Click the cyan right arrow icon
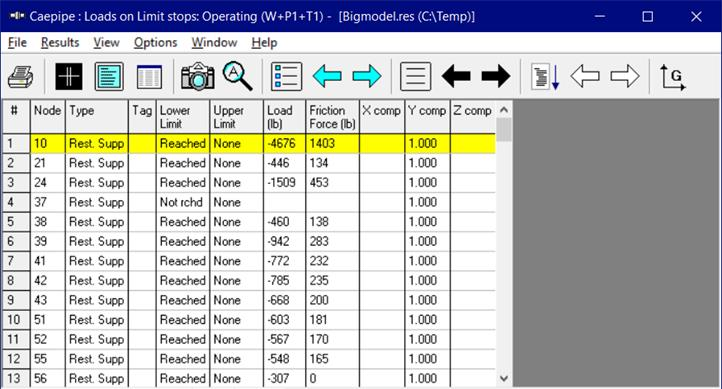 (367, 76)
